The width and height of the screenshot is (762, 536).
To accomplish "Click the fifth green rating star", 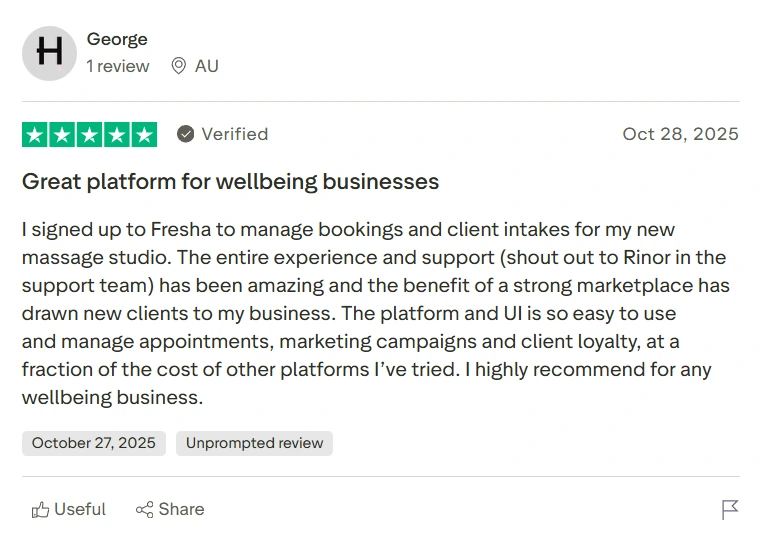I will pos(144,135).
